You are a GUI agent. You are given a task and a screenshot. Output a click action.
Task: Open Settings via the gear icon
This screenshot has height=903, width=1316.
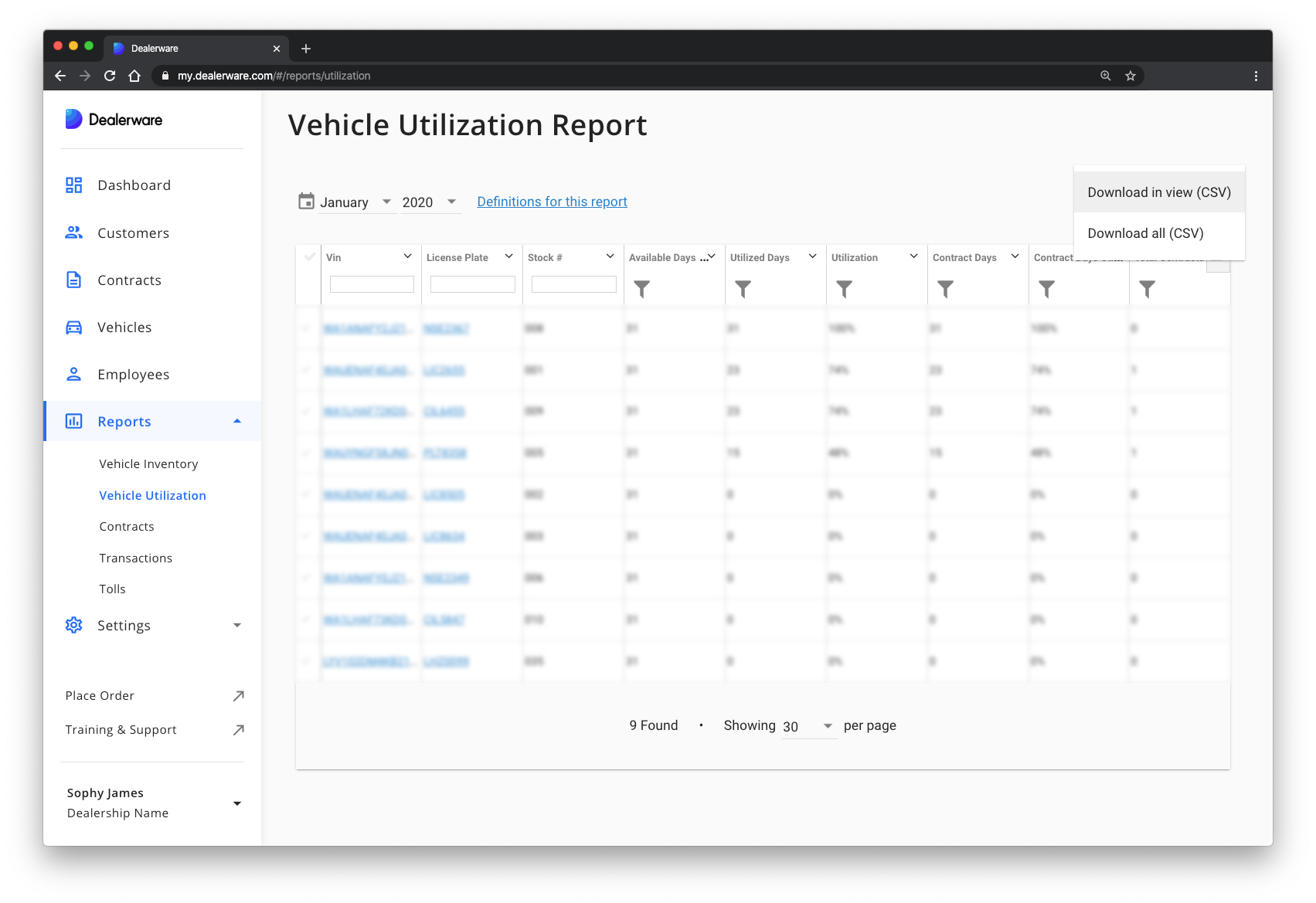(73, 625)
